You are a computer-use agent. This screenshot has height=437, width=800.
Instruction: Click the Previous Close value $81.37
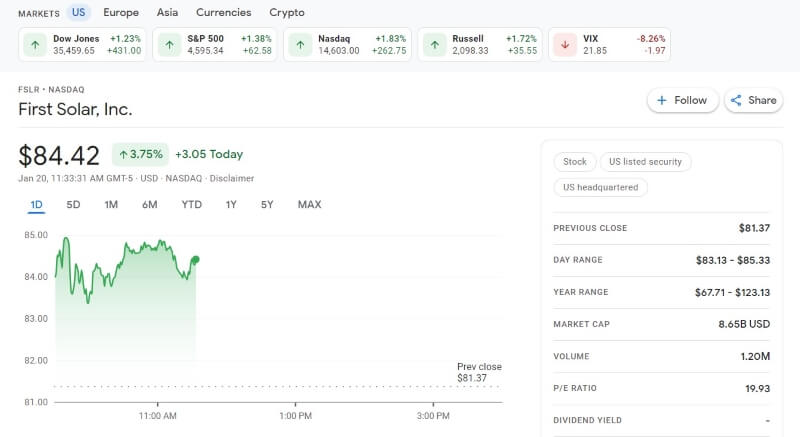(754, 228)
